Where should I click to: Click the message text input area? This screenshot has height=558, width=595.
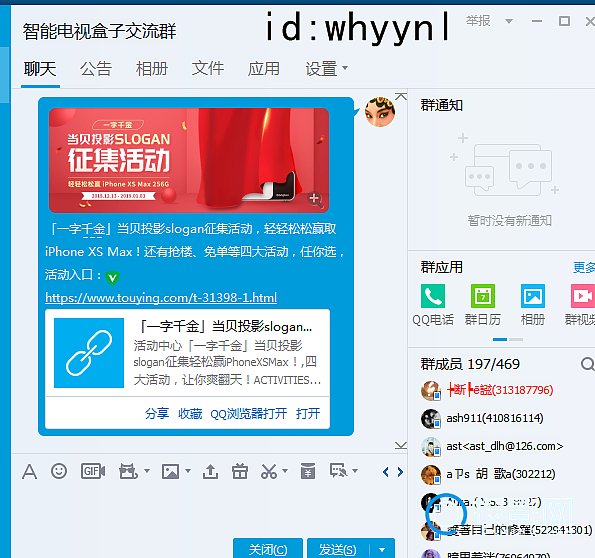209,509
